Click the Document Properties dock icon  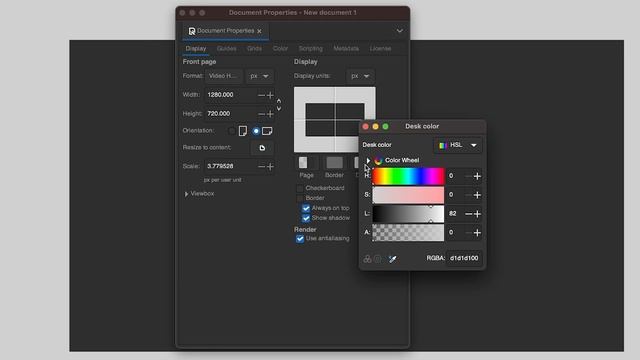click(x=191, y=31)
